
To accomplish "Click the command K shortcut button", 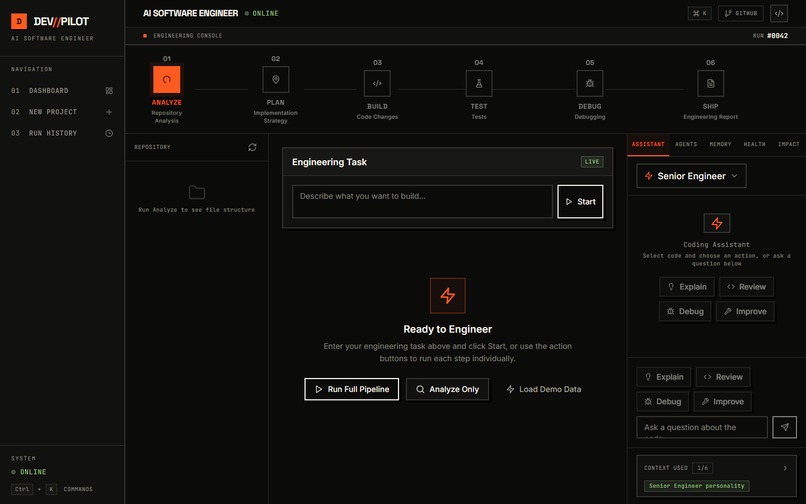I will [700, 13].
